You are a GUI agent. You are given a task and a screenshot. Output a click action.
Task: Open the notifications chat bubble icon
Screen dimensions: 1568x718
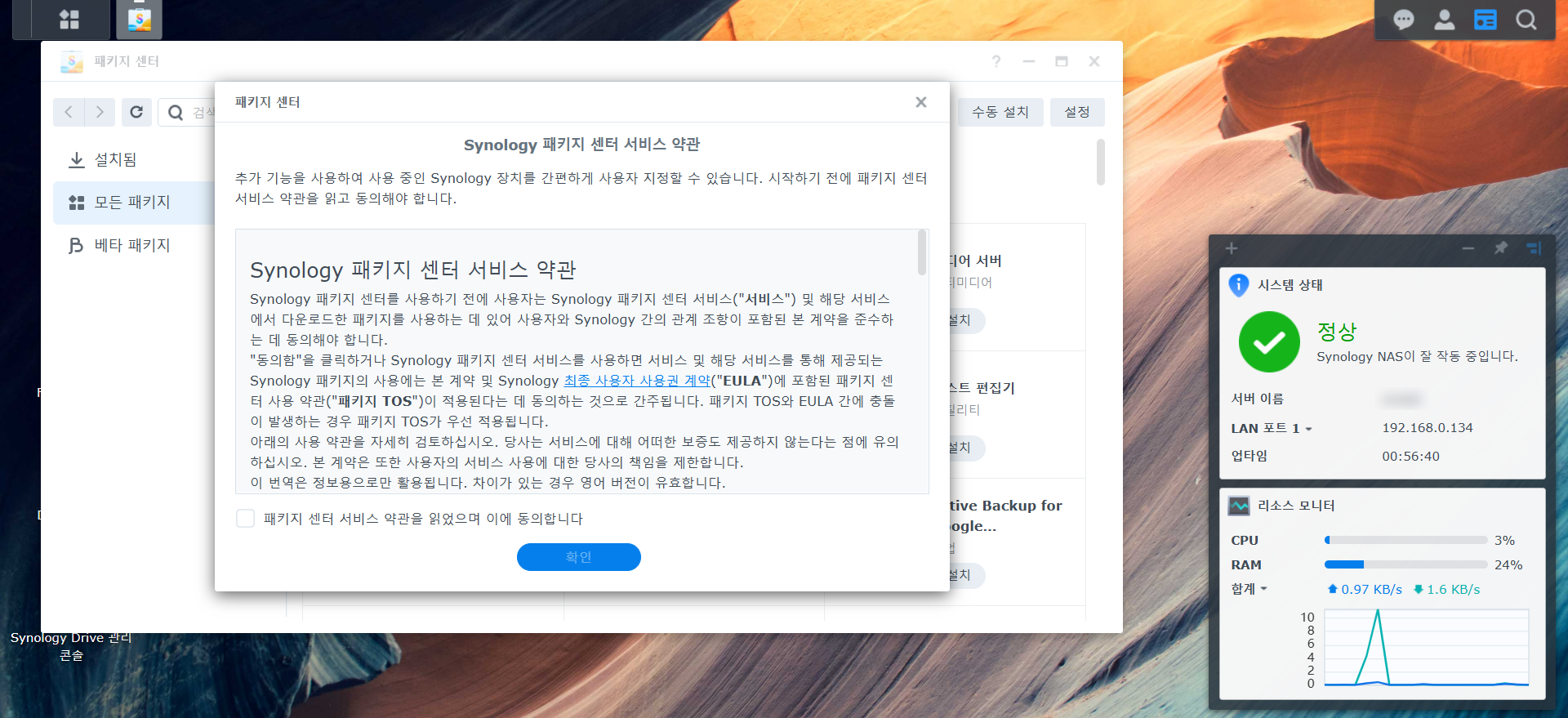click(1403, 20)
